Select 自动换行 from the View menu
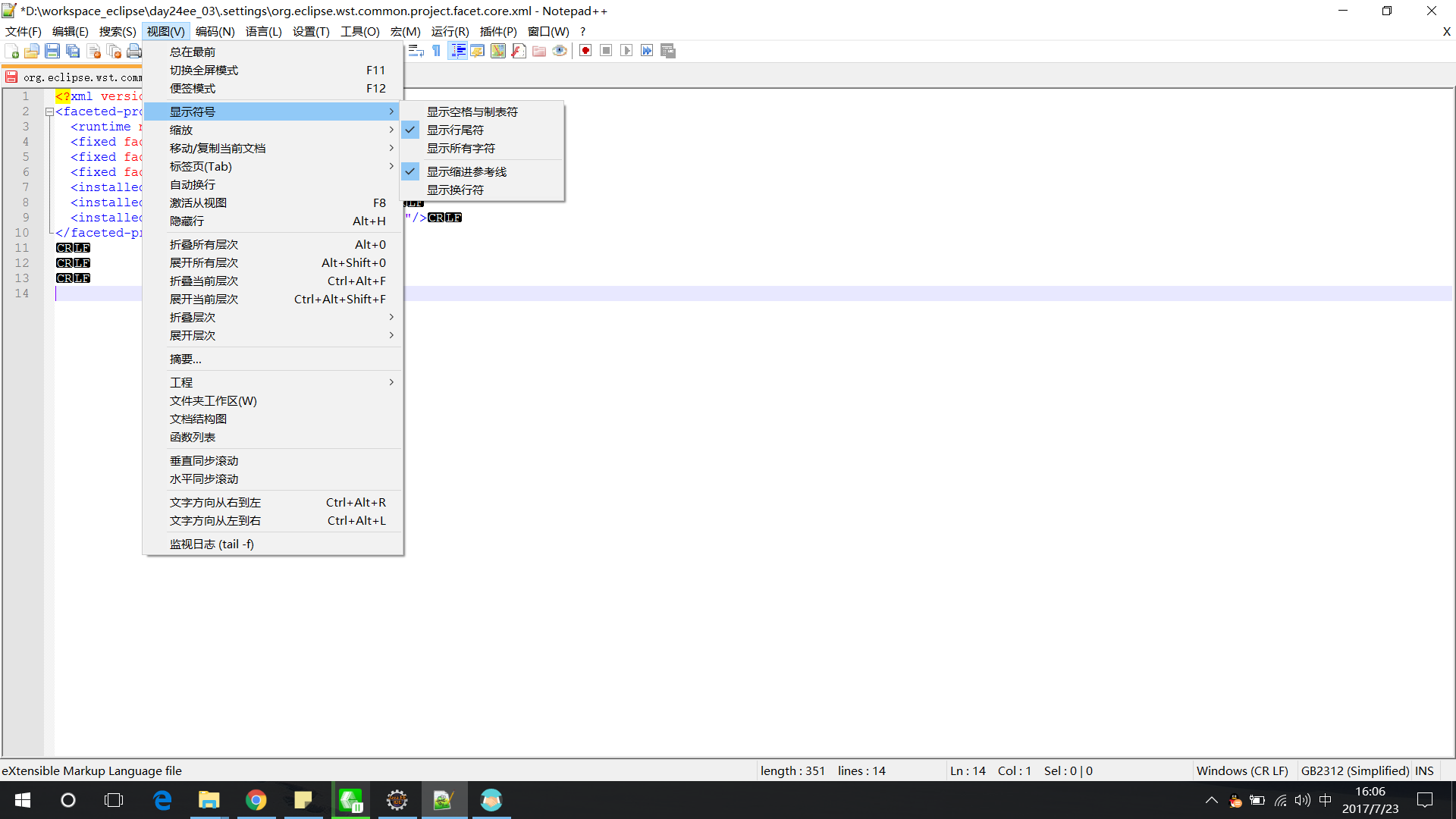Screen dimensions: 1456x819 pos(193,184)
